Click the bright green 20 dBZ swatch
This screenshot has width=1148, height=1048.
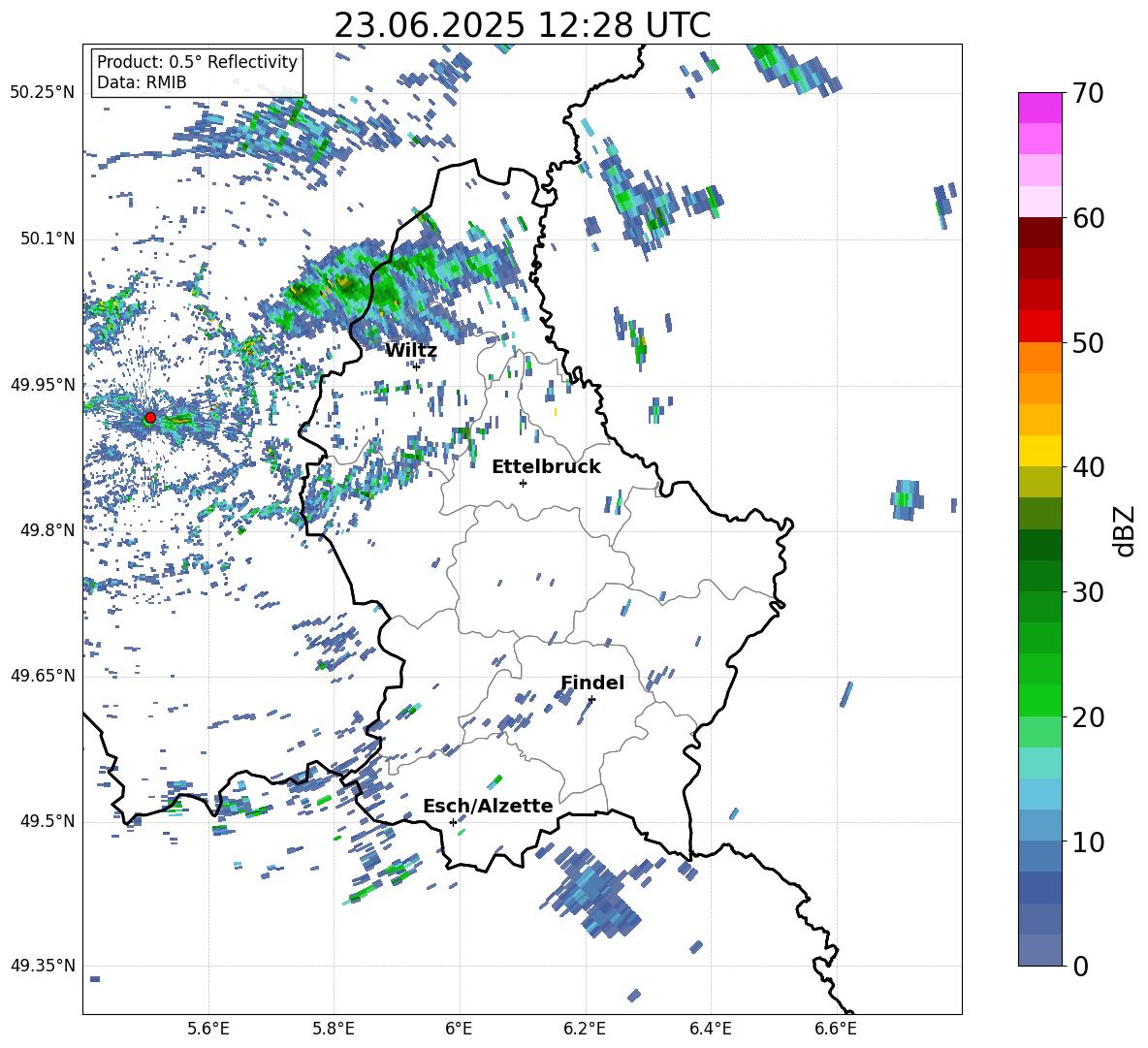[x=1039, y=700]
